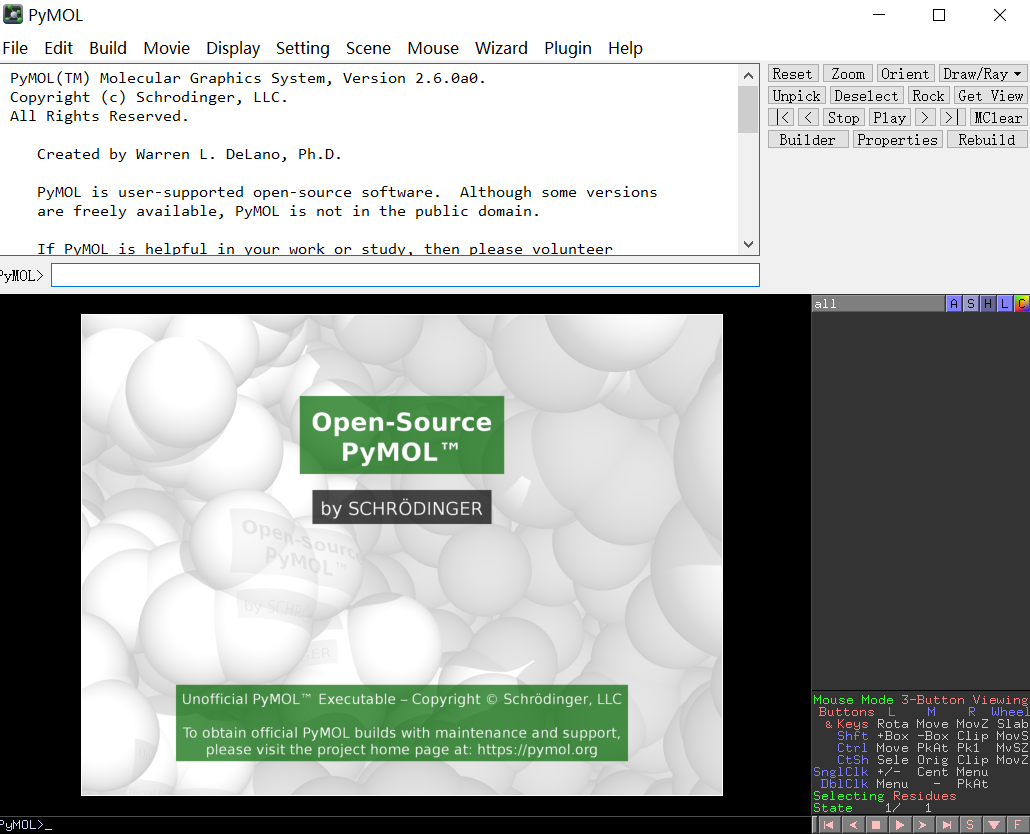
Task: Open the down-triangle movie menu in bottom bar
Action: (994, 825)
